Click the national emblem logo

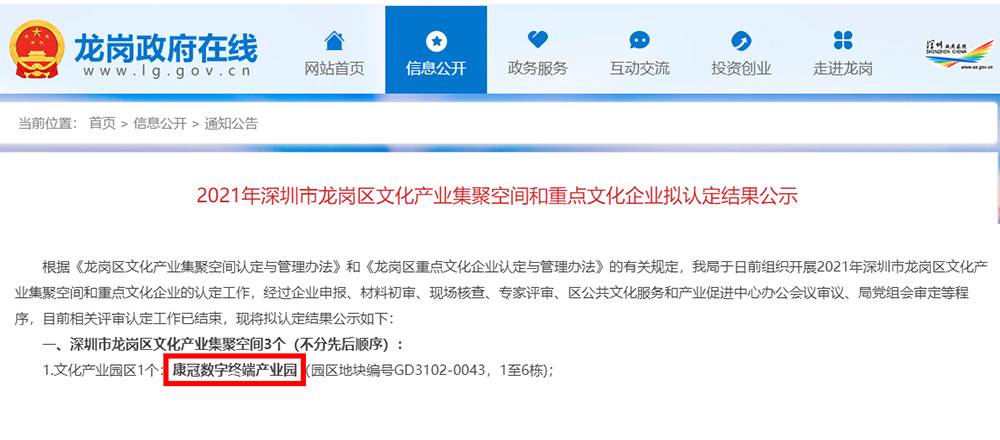point(37,49)
